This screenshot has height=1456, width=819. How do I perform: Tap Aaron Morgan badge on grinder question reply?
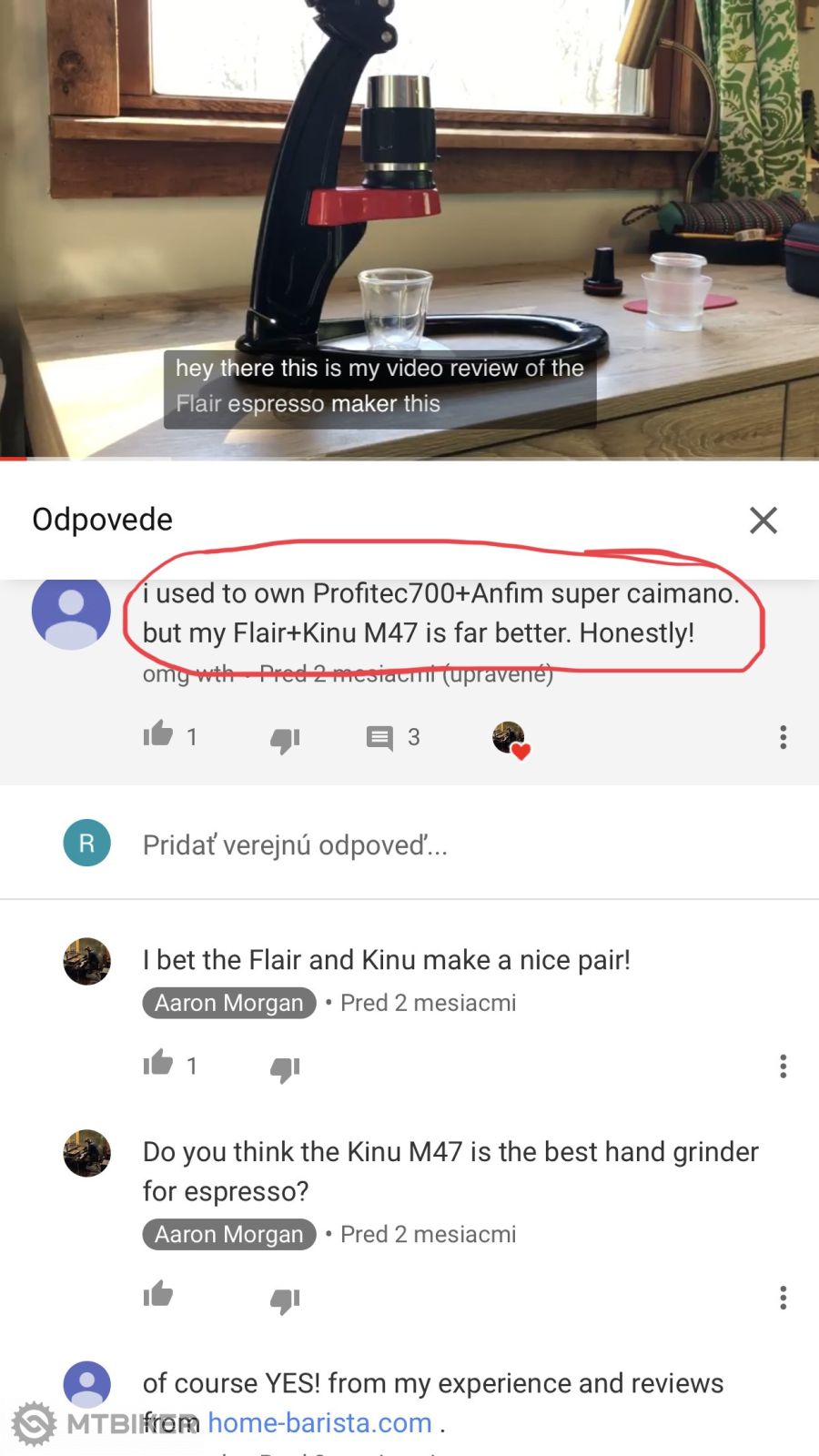(229, 1234)
